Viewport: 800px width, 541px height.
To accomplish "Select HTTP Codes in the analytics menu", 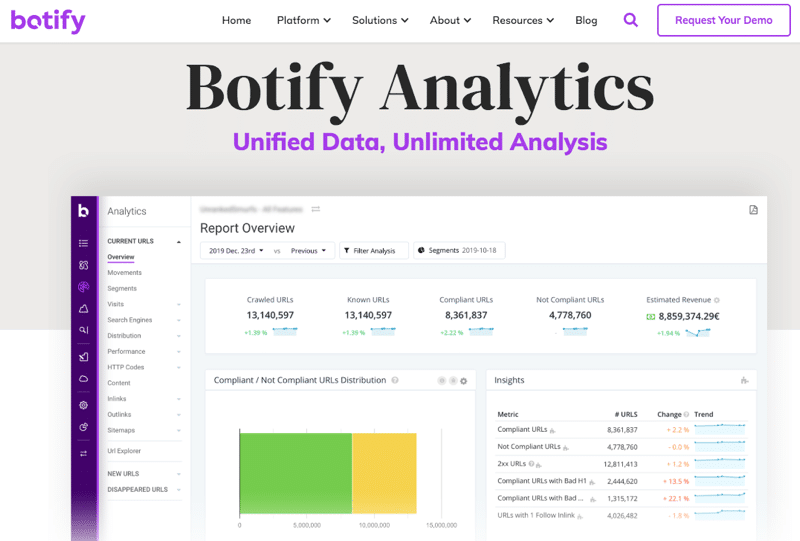I will (x=126, y=367).
